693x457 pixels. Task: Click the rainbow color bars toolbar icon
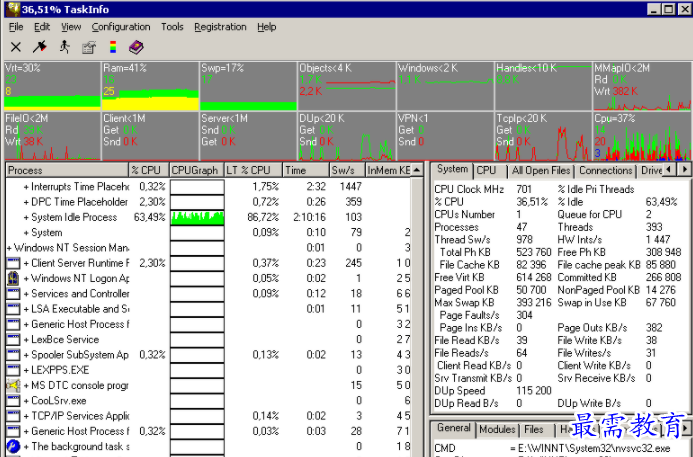click(112, 47)
